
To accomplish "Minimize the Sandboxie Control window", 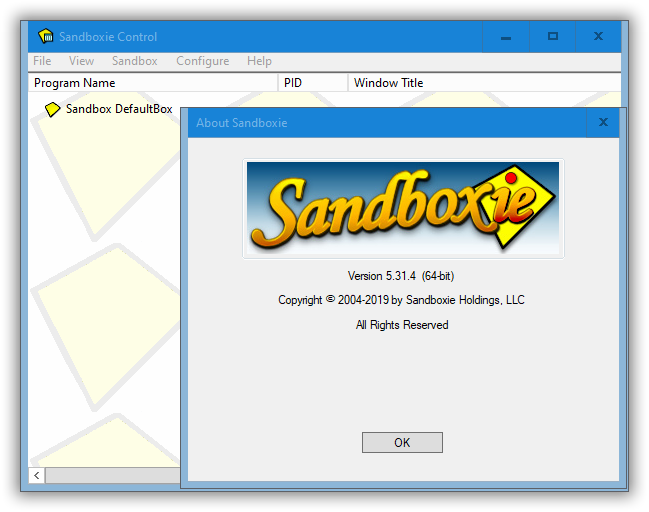I will [x=506, y=37].
